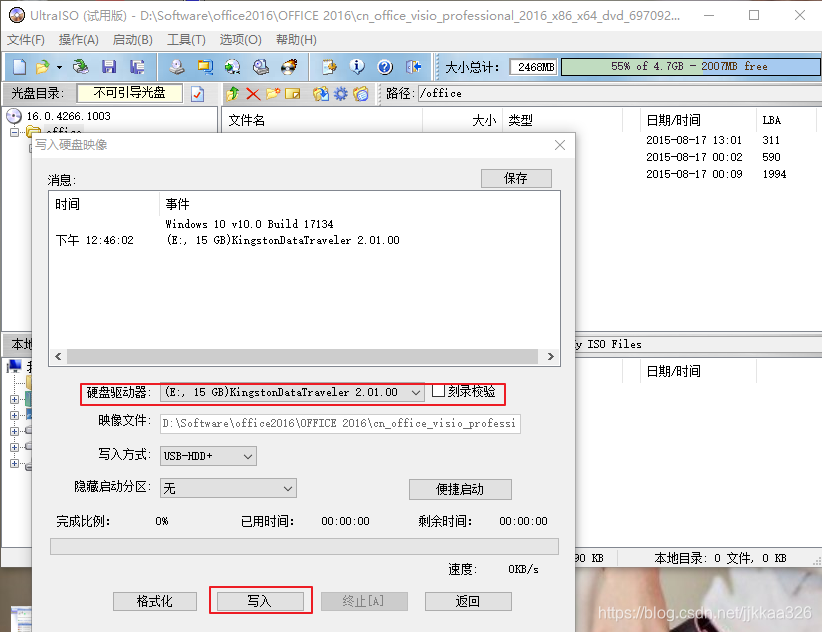822x632 pixels.
Task: Click the Make CD/DVD image icon
Action: (x=177, y=67)
